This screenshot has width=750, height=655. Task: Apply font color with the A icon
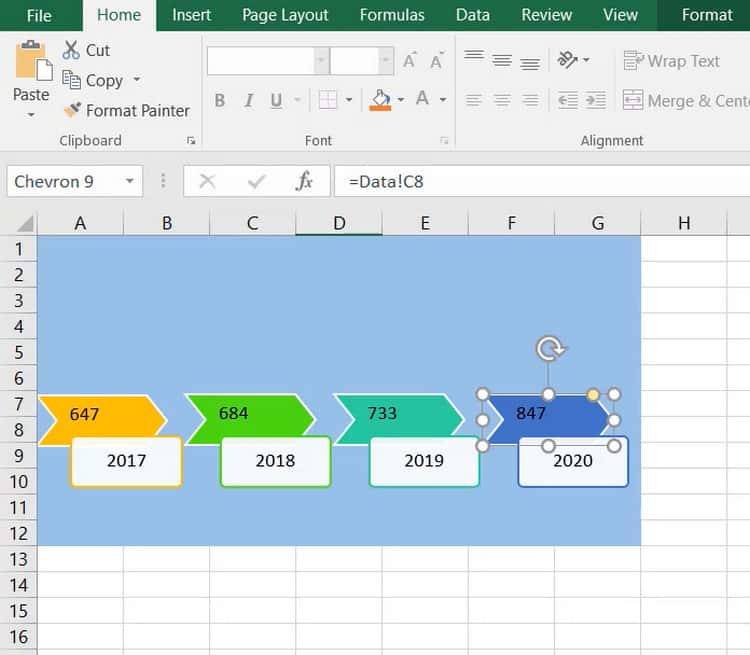click(x=422, y=99)
